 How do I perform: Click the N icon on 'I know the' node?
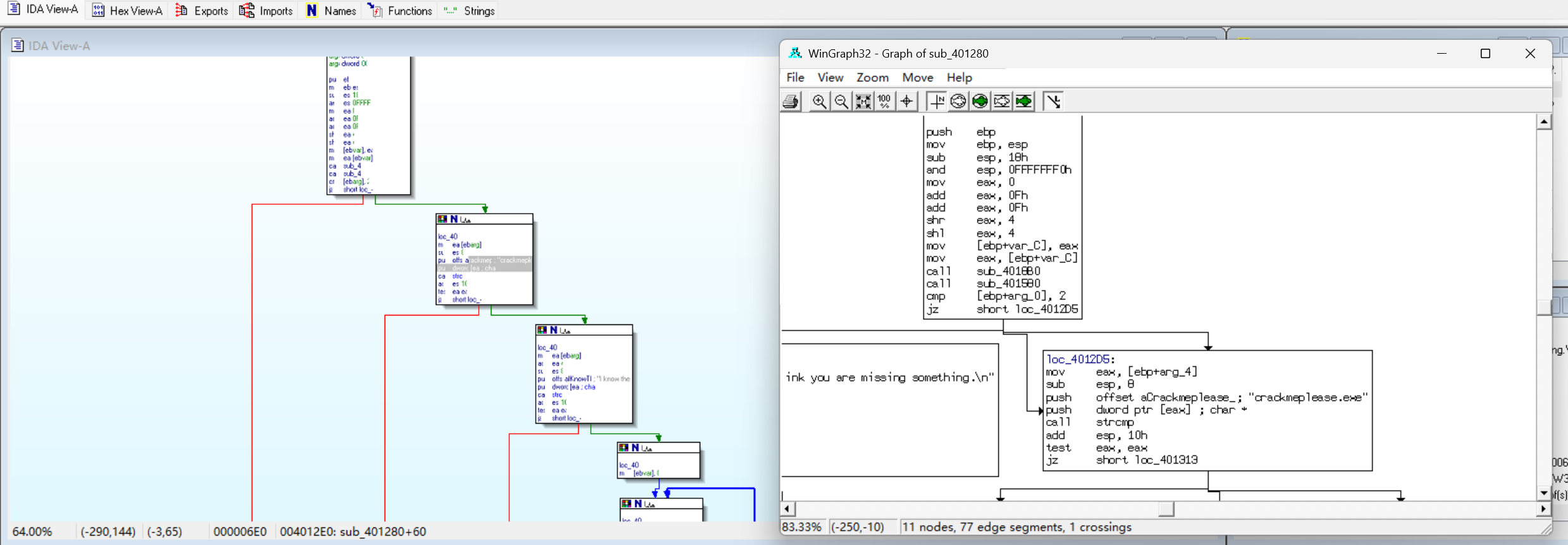click(554, 330)
